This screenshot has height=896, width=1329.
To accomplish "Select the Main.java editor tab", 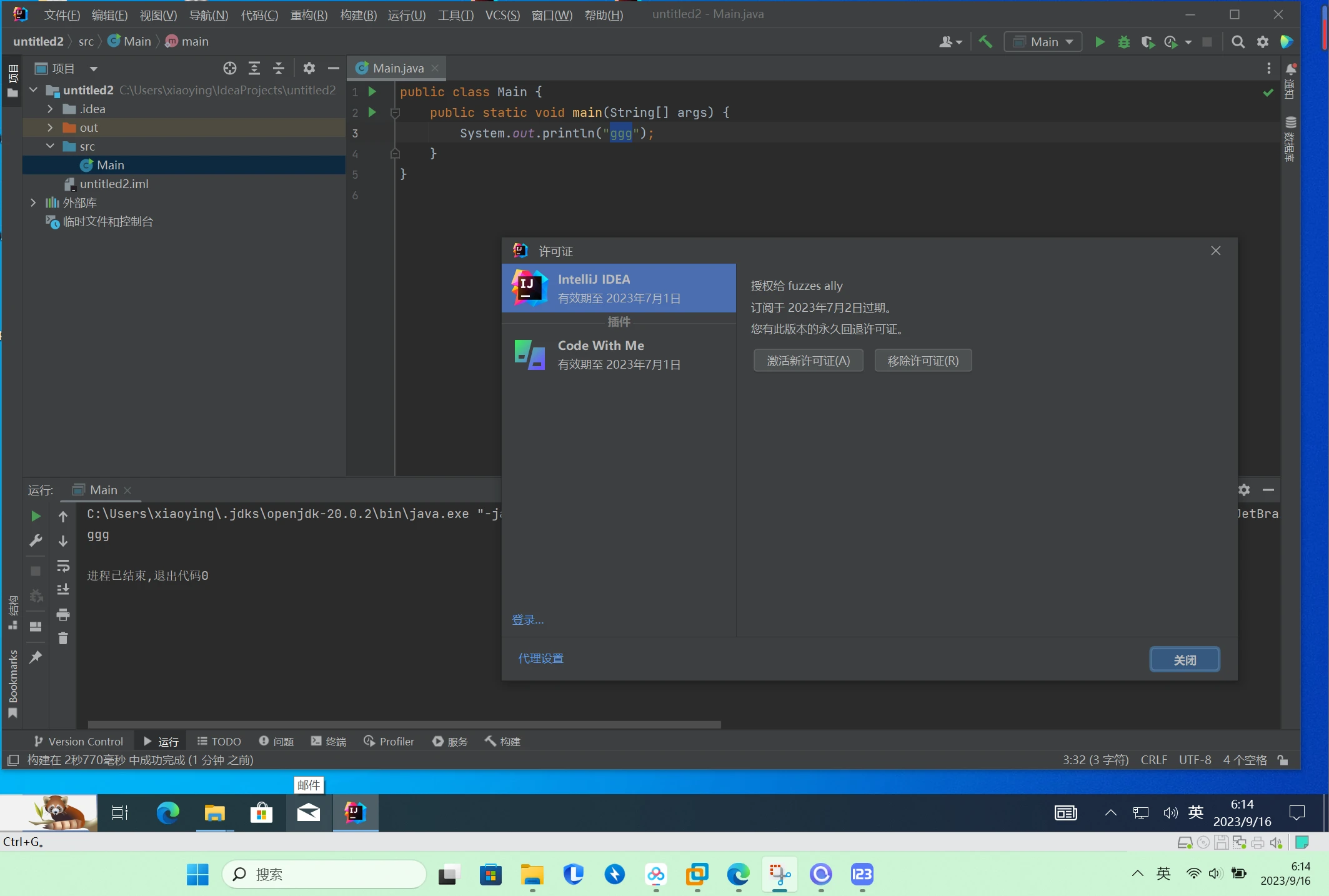I will 398,68.
